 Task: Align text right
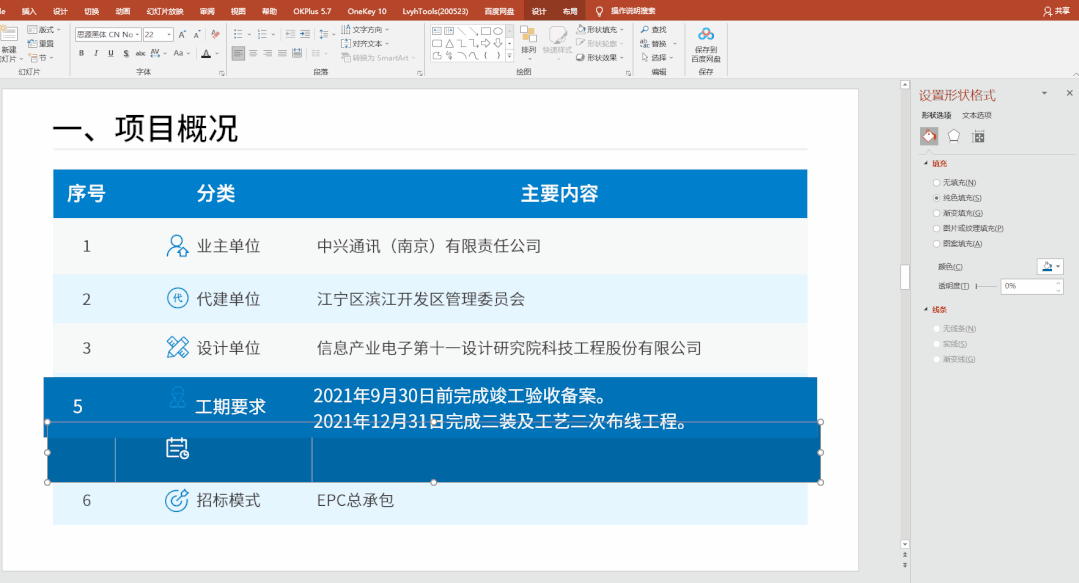tap(268, 54)
